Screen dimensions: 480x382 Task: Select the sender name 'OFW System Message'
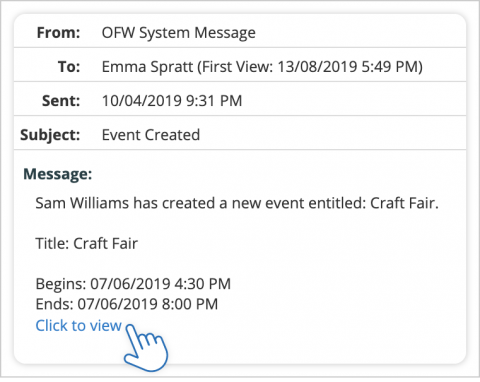coord(179,33)
